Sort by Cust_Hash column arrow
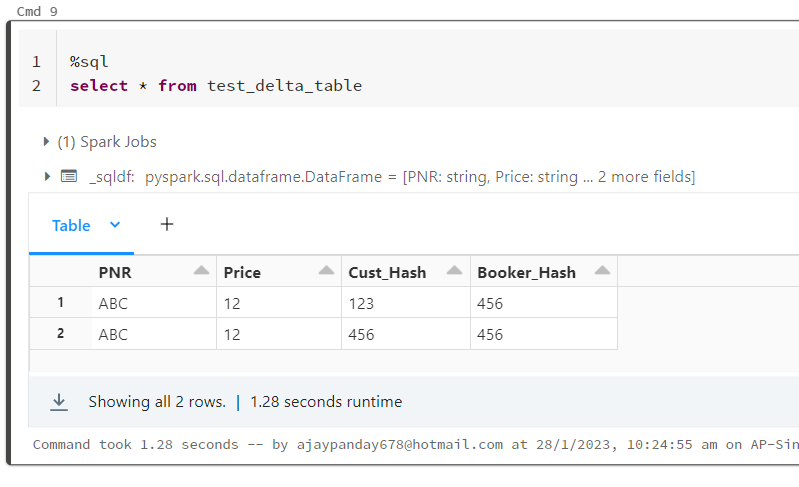 tap(454, 271)
